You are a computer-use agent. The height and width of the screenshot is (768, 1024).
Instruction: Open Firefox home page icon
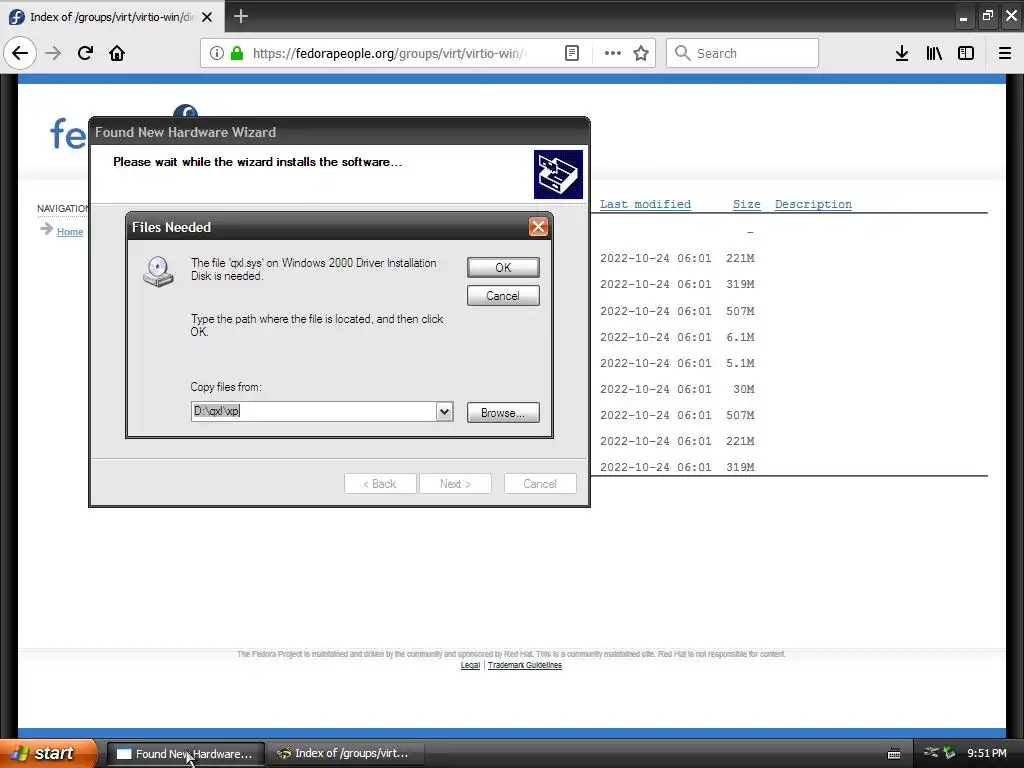point(117,53)
